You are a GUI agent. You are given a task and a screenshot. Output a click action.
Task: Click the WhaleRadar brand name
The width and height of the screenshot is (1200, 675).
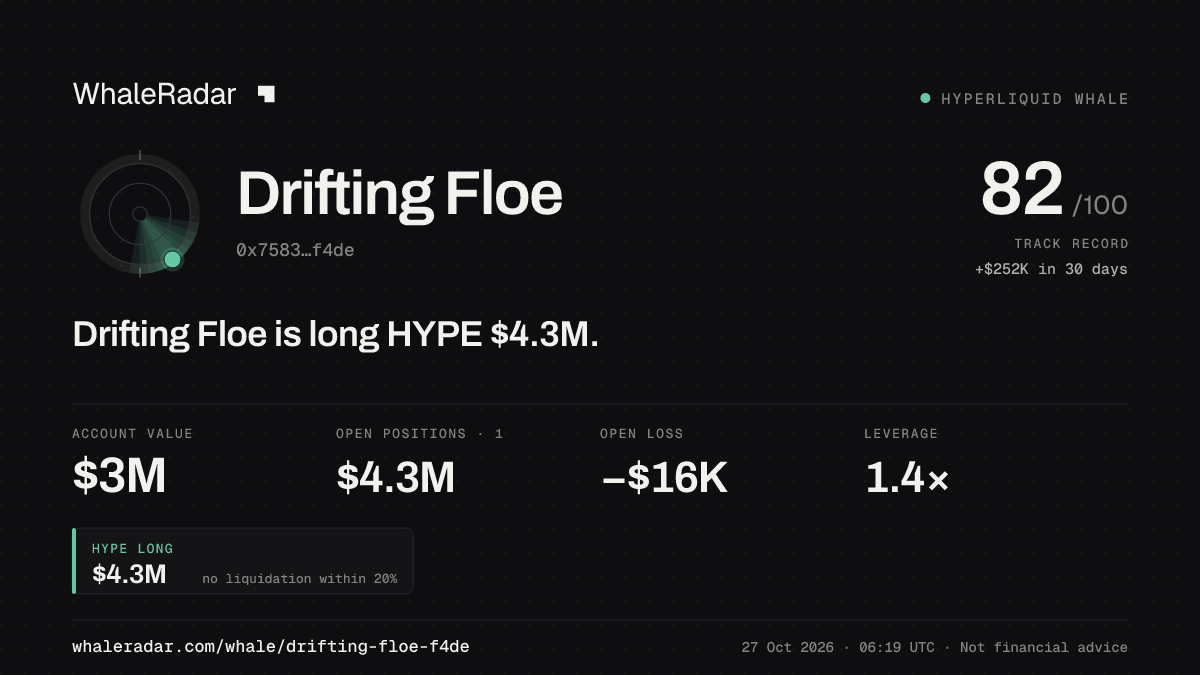pyautogui.click(x=154, y=94)
